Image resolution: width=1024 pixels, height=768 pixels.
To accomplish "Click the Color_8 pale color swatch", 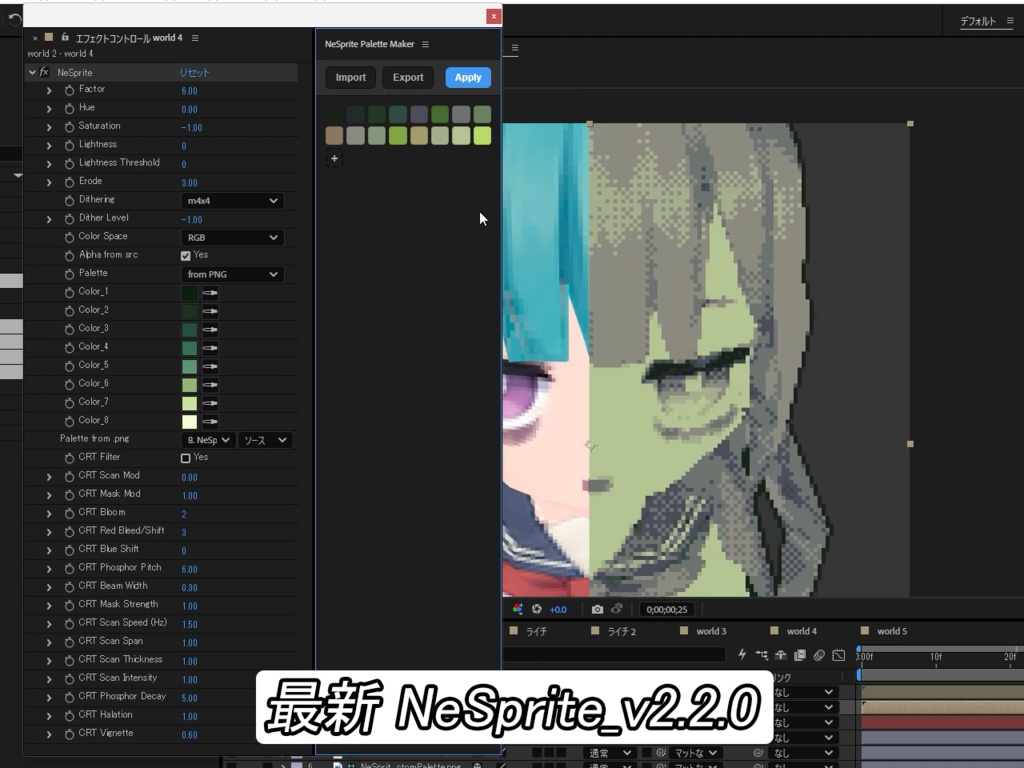I will [x=189, y=421].
